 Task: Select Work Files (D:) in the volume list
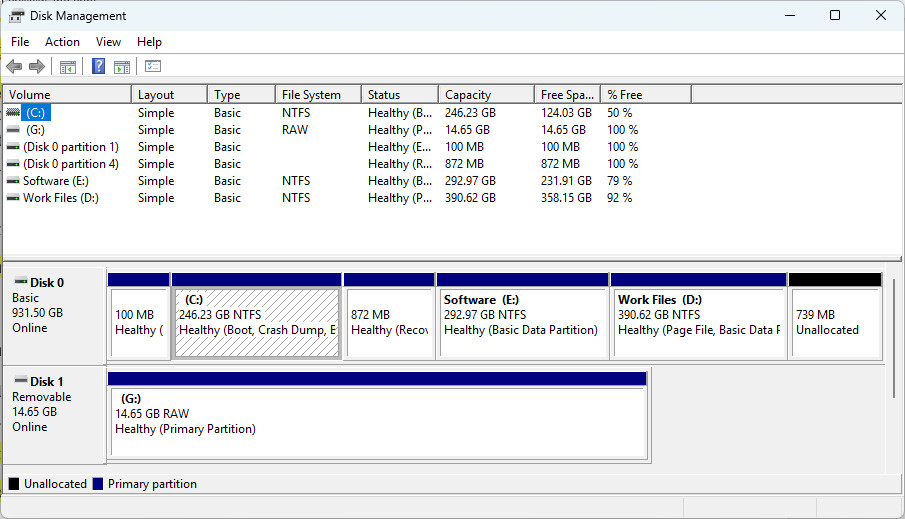coord(61,198)
